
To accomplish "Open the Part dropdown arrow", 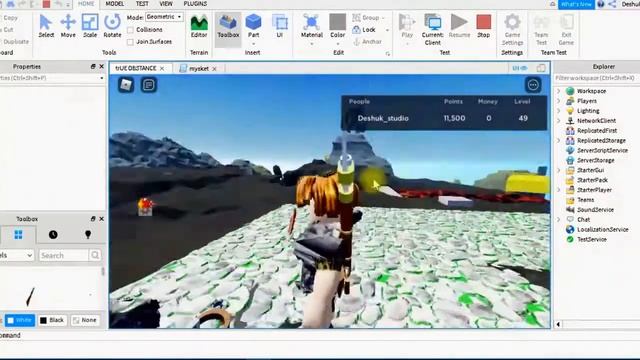I will click(253, 43).
